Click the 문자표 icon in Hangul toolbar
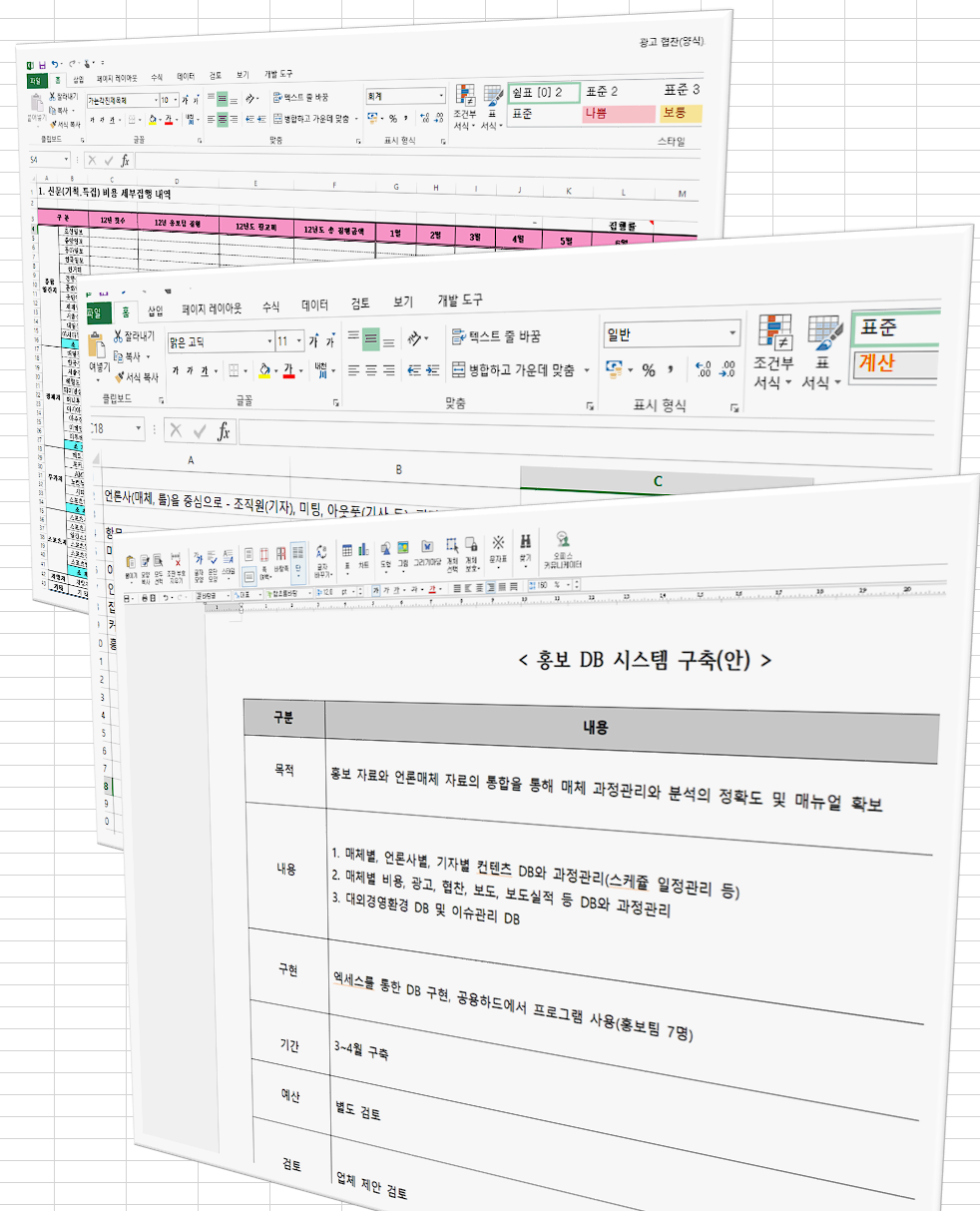Image resolution: width=980 pixels, height=1211 pixels. click(x=497, y=544)
